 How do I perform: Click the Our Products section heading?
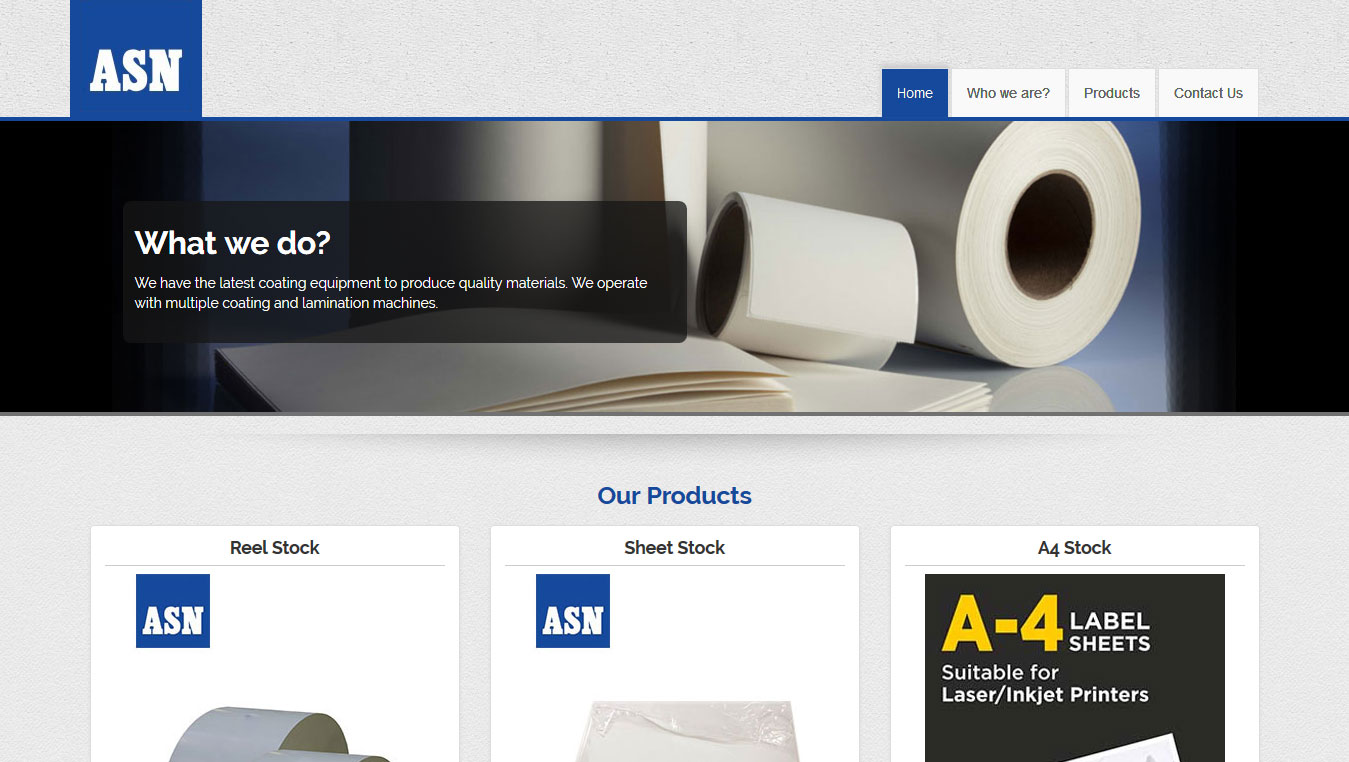(674, 496)
